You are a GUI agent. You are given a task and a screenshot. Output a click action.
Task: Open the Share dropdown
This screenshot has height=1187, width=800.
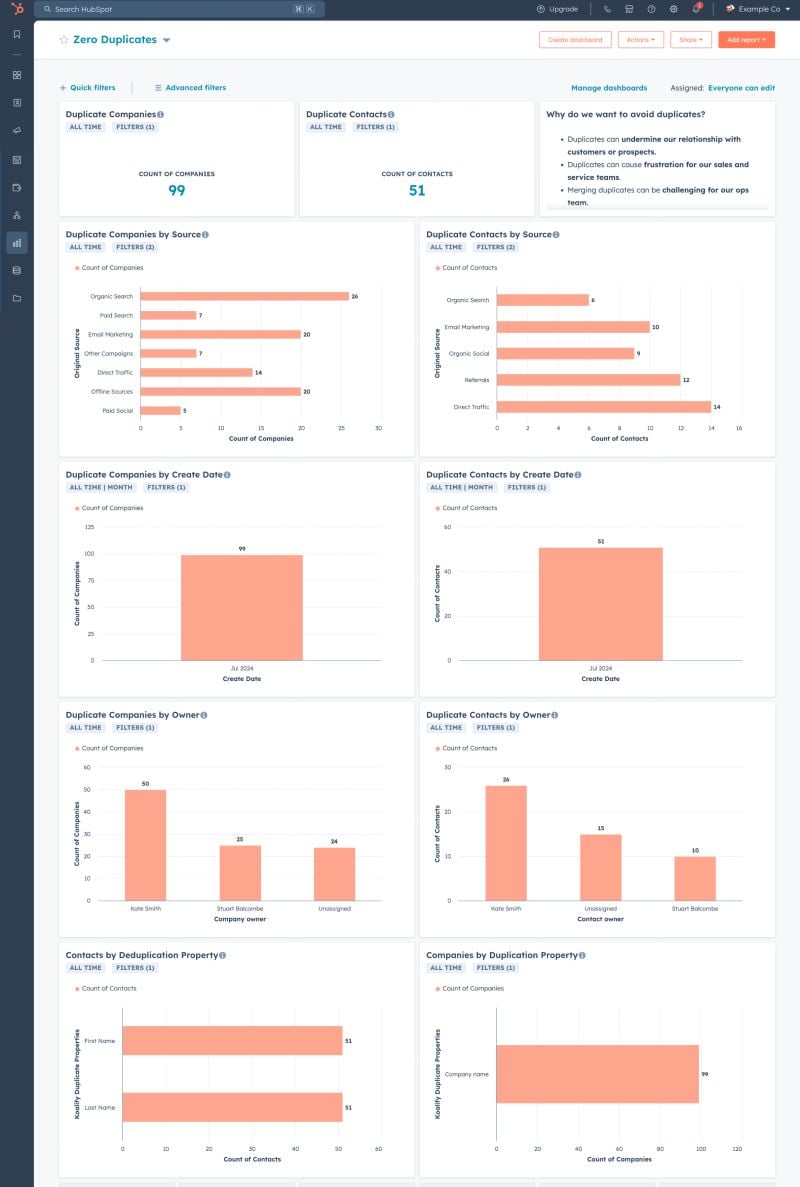[x=692, y=39]
